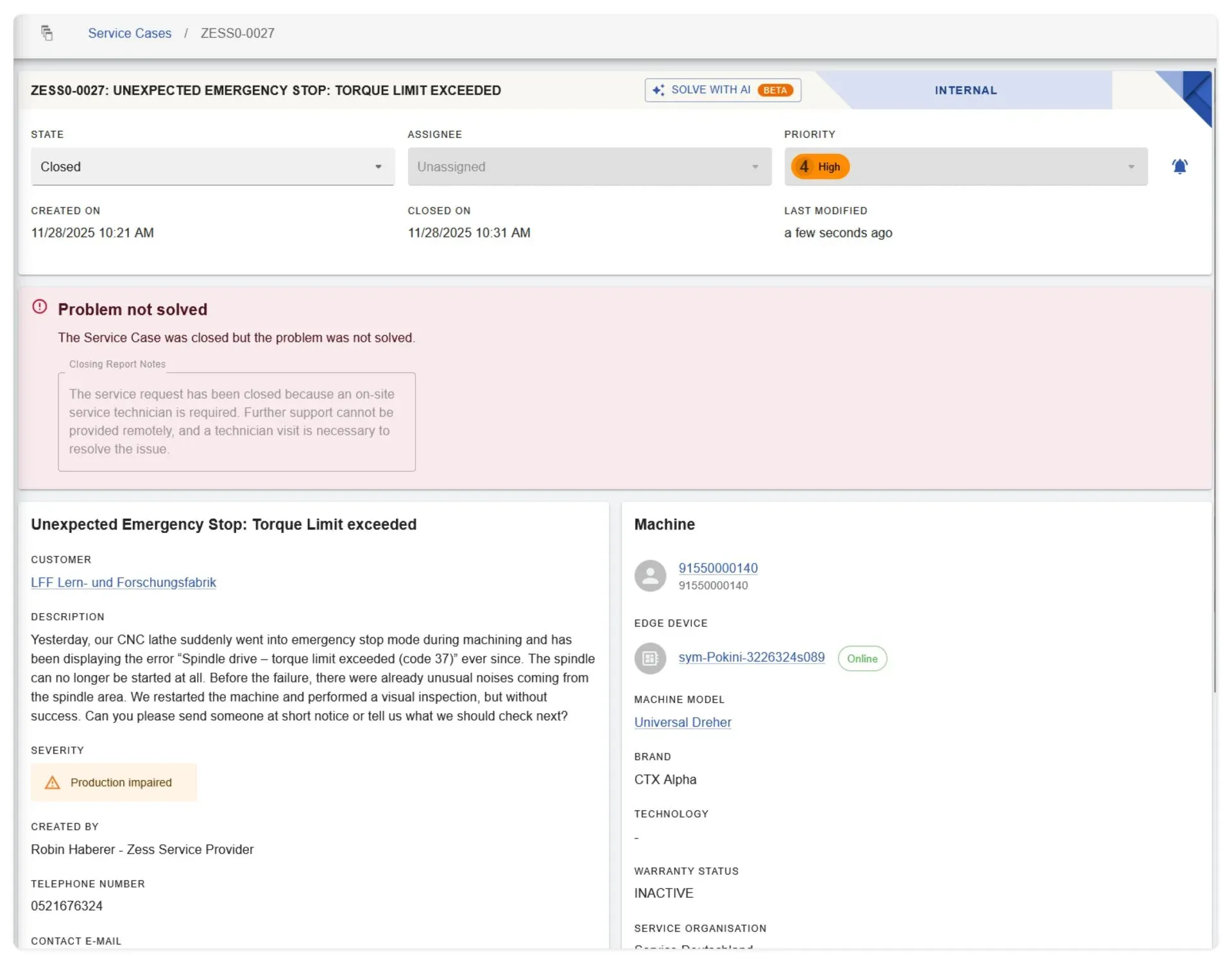Open the sym-Pokini-3226324s089 edge device link
The image size is (1232, 962).
(751, 657)
